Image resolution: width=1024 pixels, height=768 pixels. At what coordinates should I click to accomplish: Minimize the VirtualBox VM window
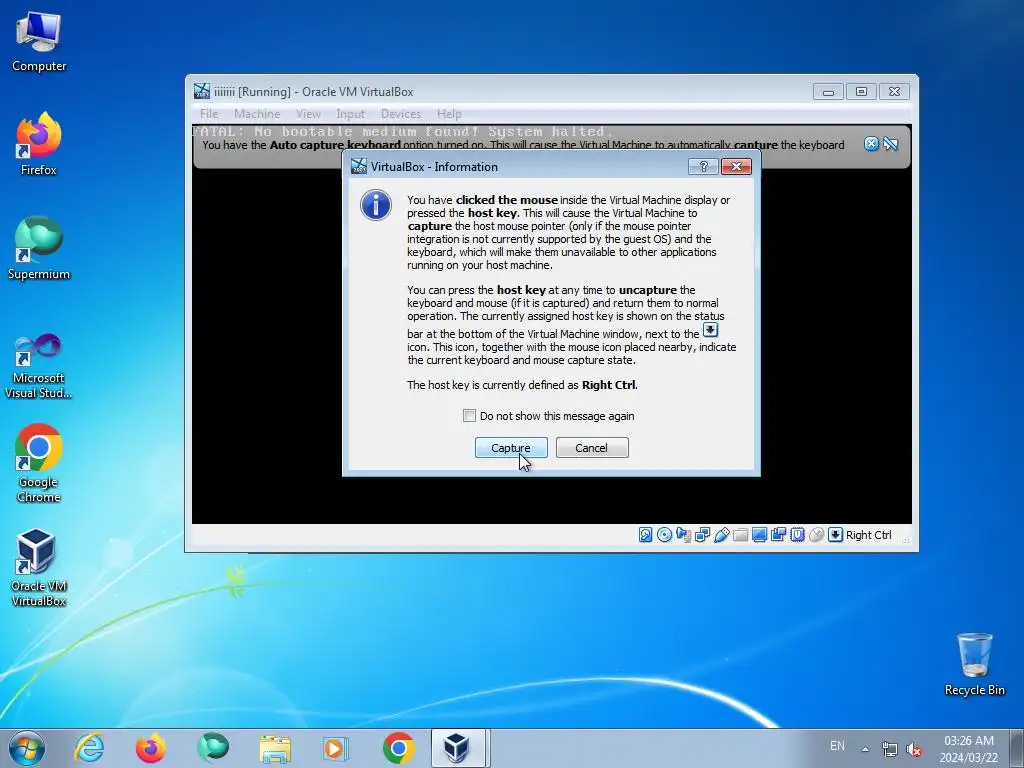click(x=828, y=92)
